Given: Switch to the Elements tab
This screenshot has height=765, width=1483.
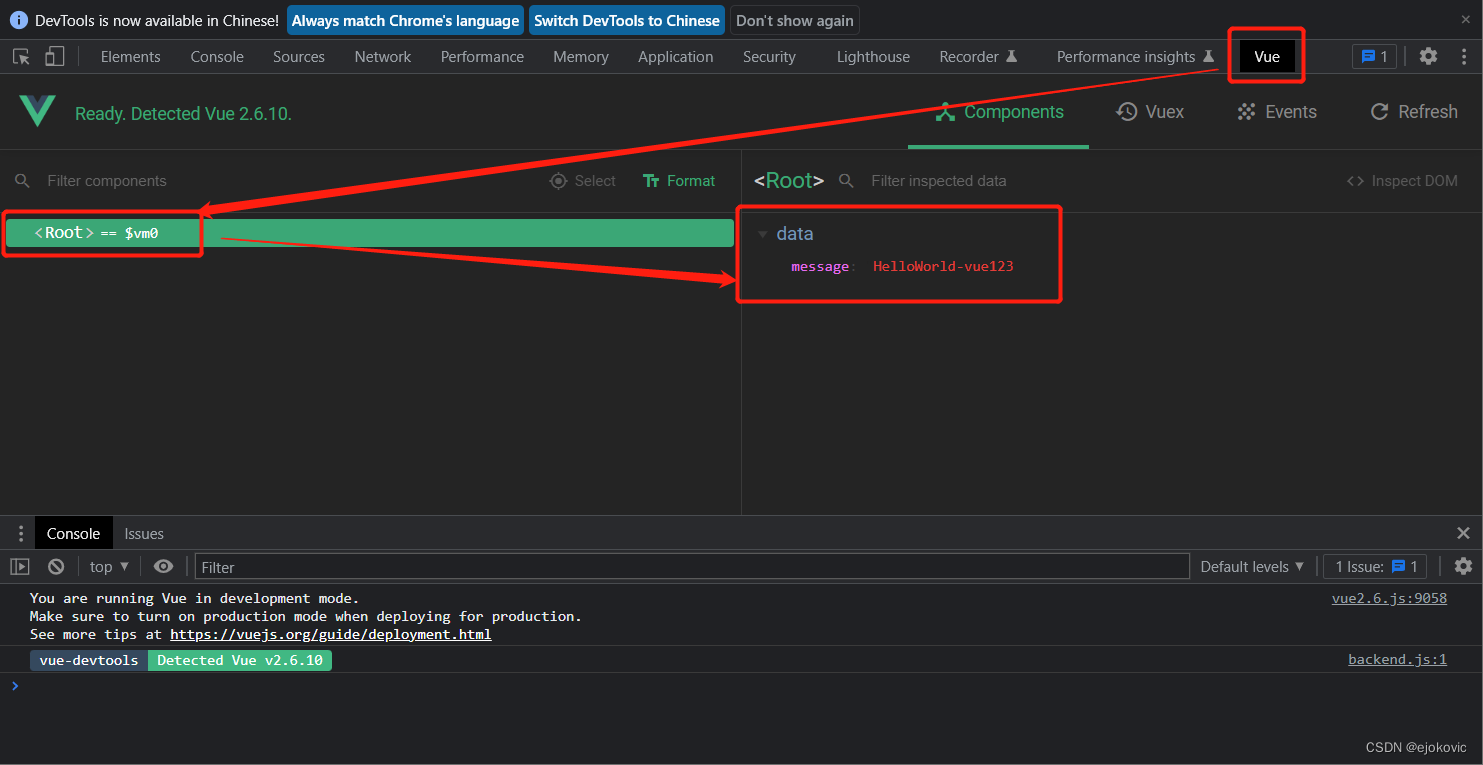Looking at the screenshot, I should point(130,57).
